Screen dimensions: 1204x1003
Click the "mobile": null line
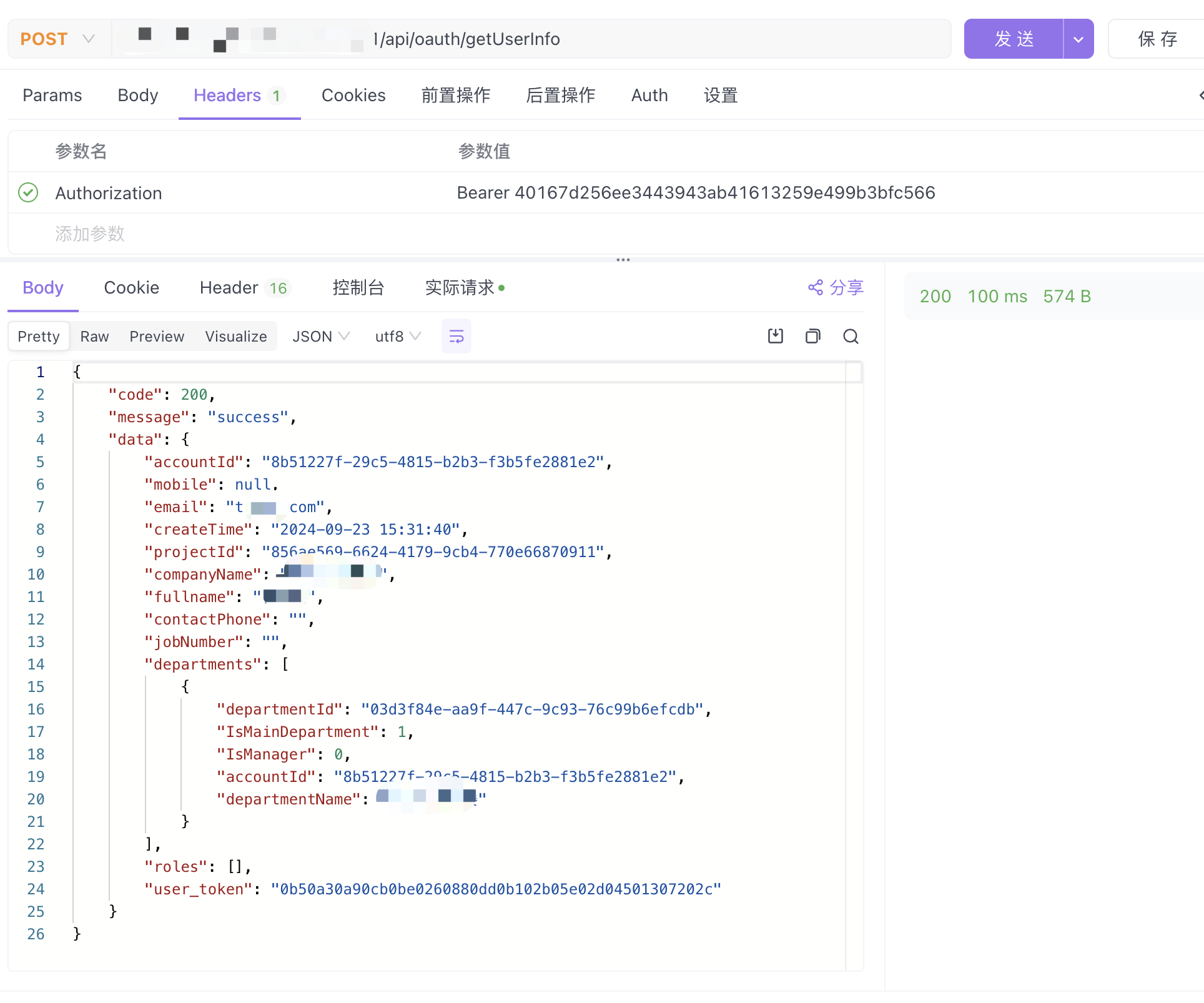coord(211,484)
